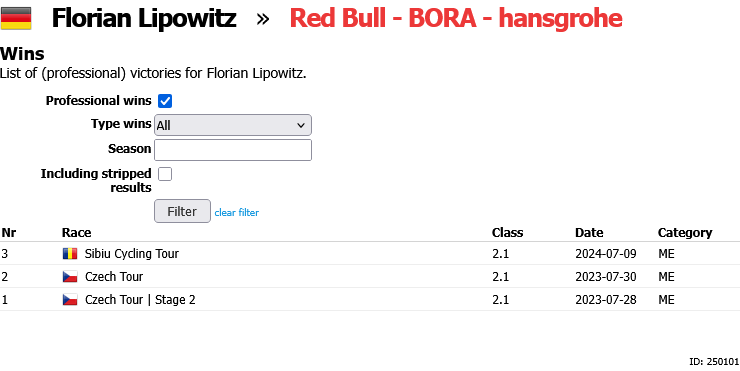Uncheck the Professional wins checkbox

click(x=165, y=101)
